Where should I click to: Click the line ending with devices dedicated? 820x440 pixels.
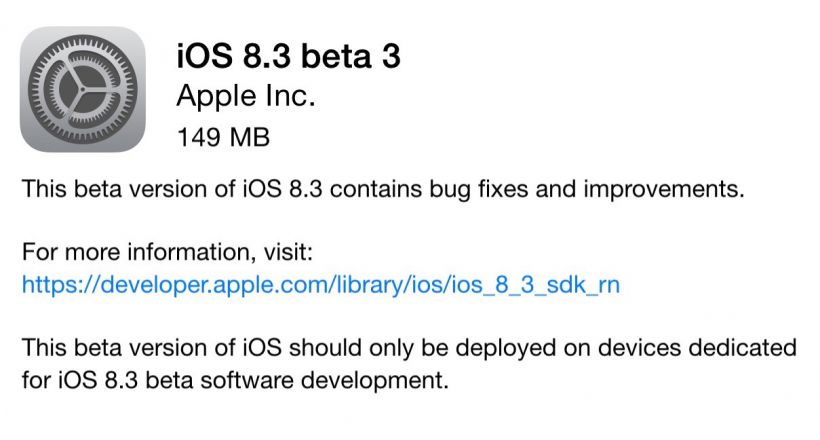(x=409, y=348)
